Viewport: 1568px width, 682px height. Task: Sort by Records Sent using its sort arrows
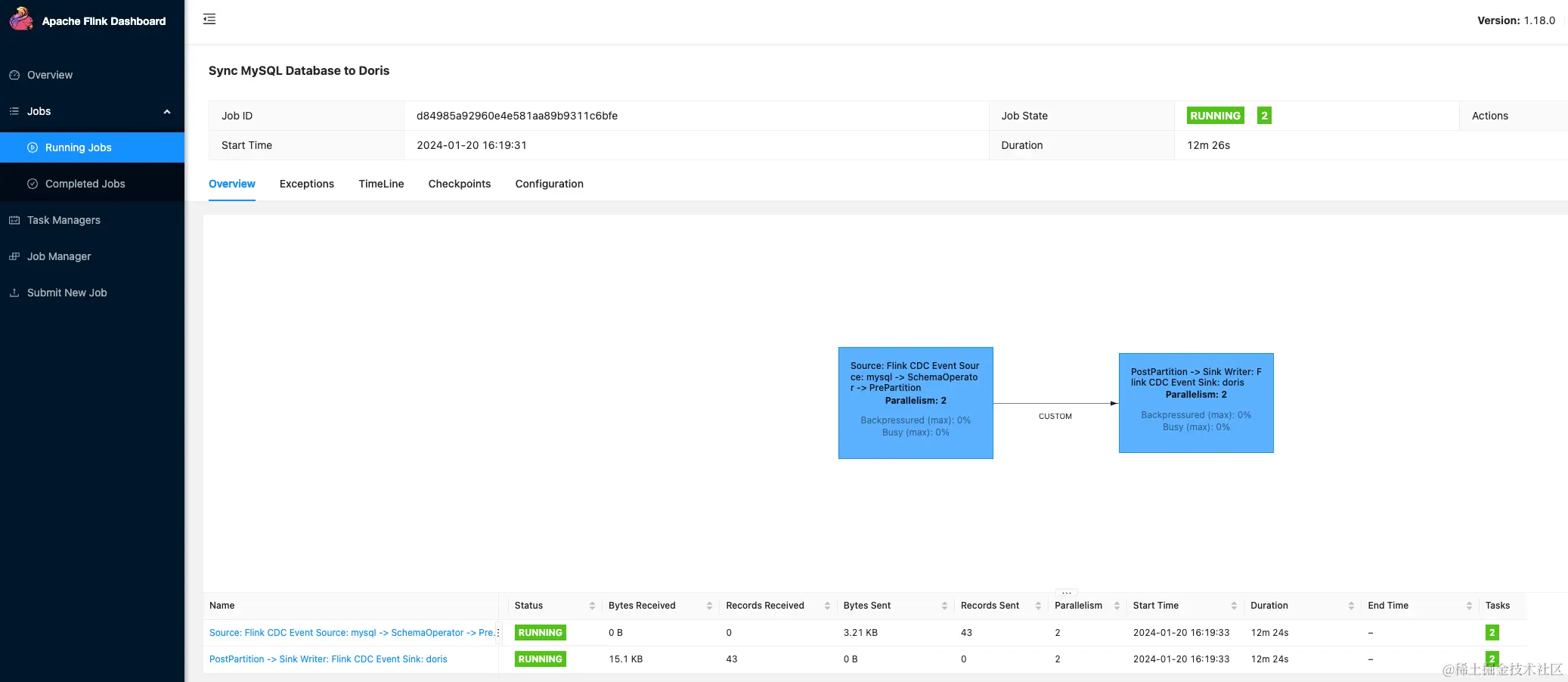point(1038,606)
